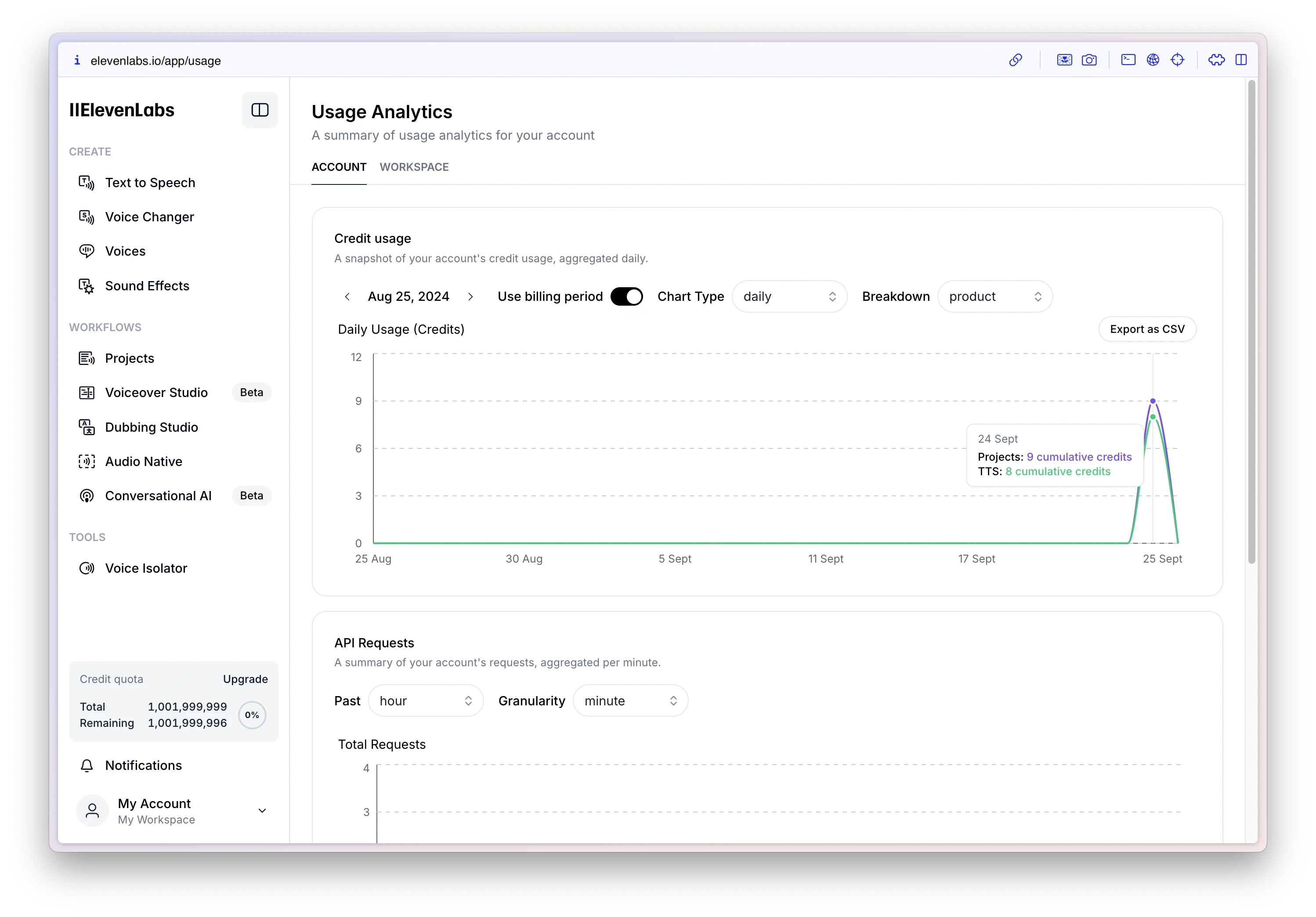The width and height of the screenshot is (1316, 917).
Task: Open Notifications bell icon
Action: coord(87,765)
